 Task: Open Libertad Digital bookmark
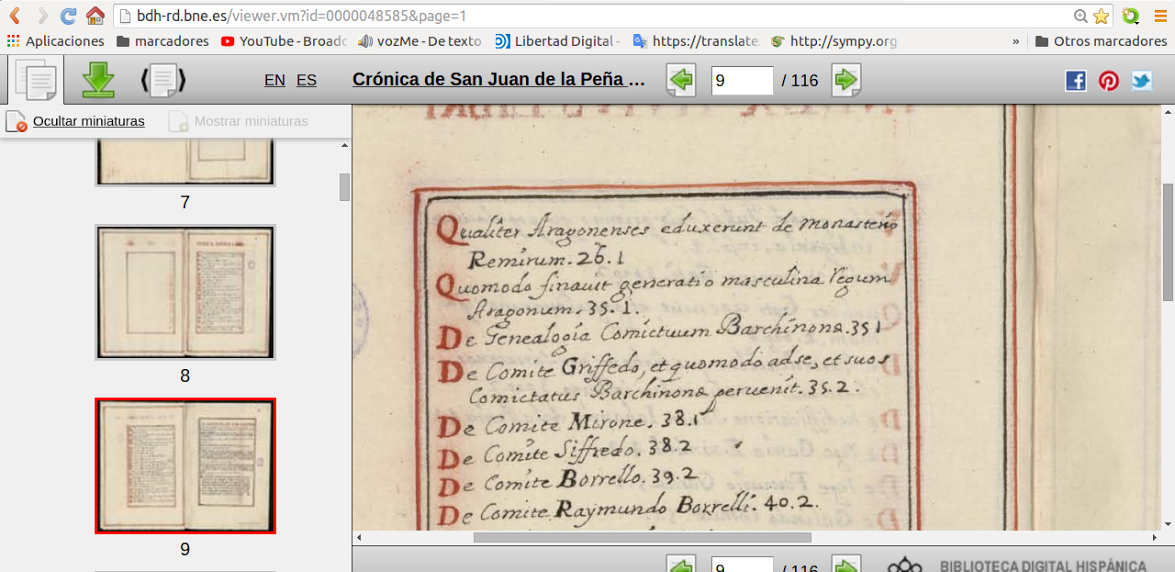(558, 41)
